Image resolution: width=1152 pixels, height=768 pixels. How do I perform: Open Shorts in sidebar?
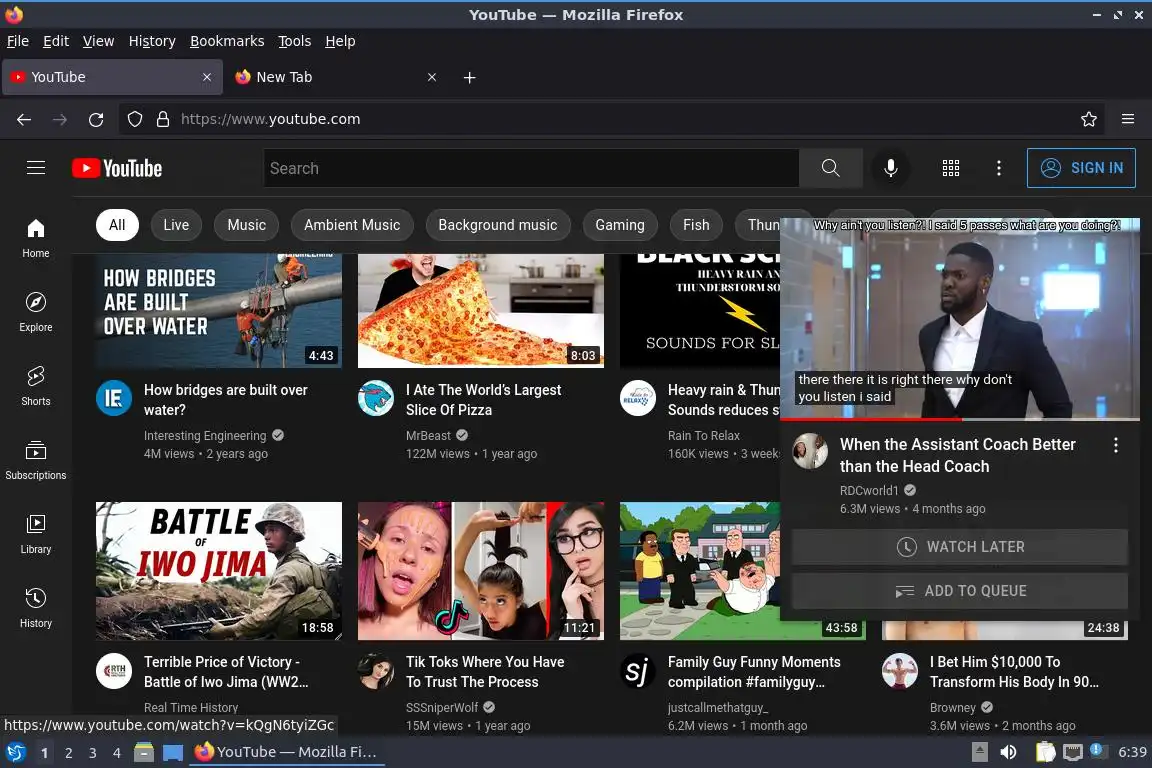tap(36, 387)
